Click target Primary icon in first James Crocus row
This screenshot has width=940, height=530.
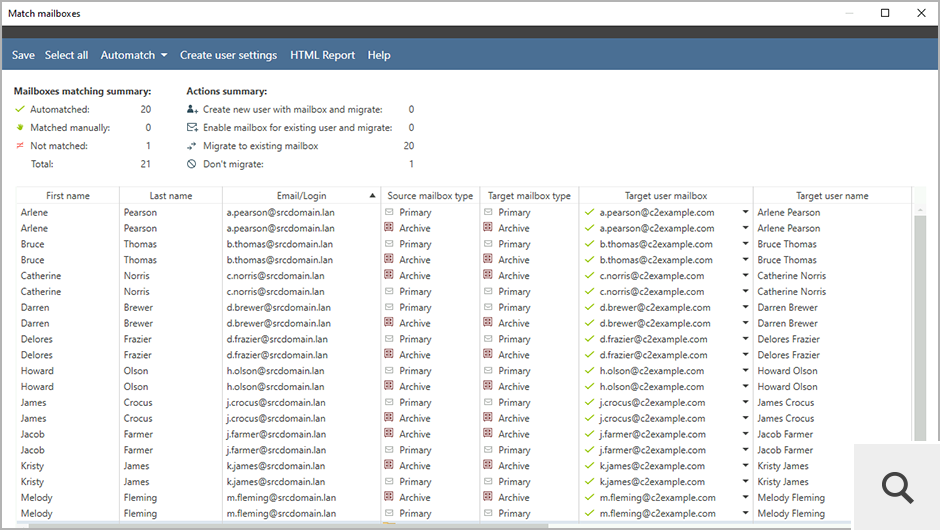[488, 402]
